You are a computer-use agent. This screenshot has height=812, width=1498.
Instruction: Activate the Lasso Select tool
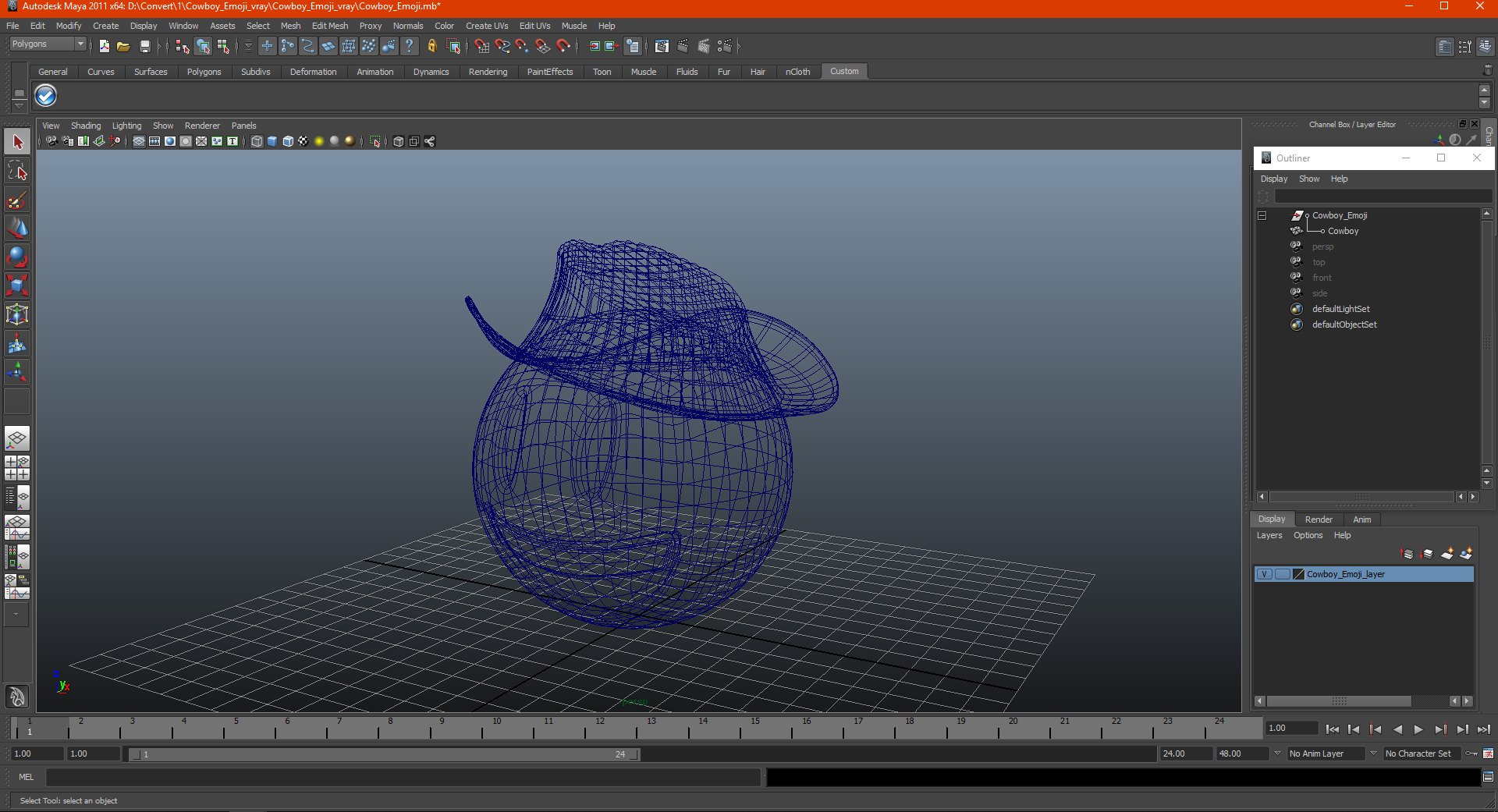coord(17,171)
